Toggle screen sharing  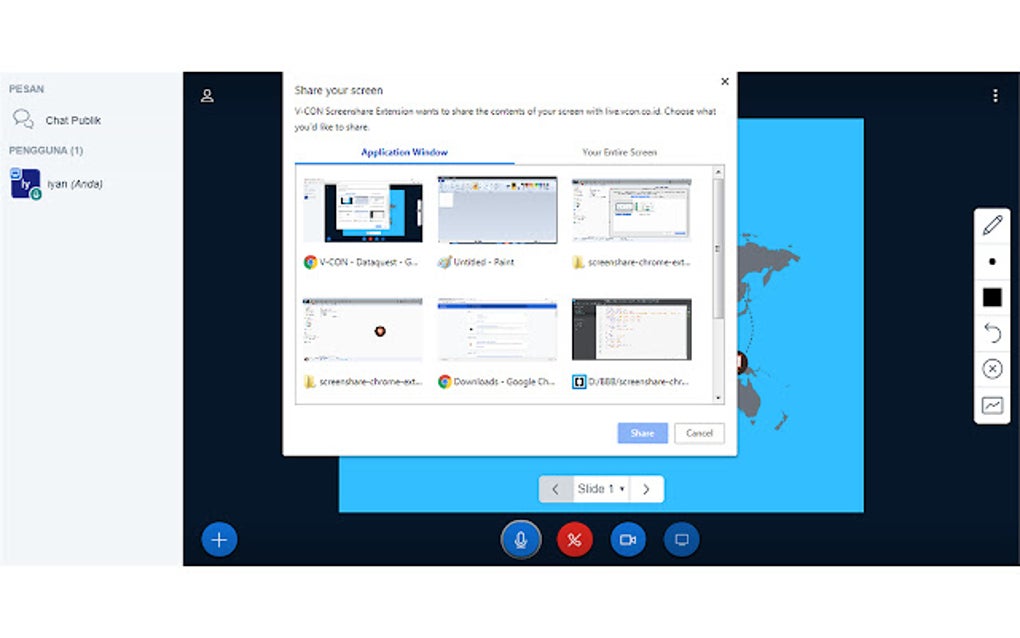pos(682,539)
